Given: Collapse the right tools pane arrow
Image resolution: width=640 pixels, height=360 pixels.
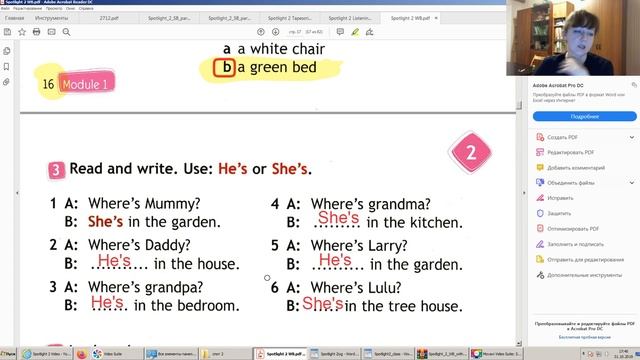Looking at the screenshot, I should (x=524, y=193).
